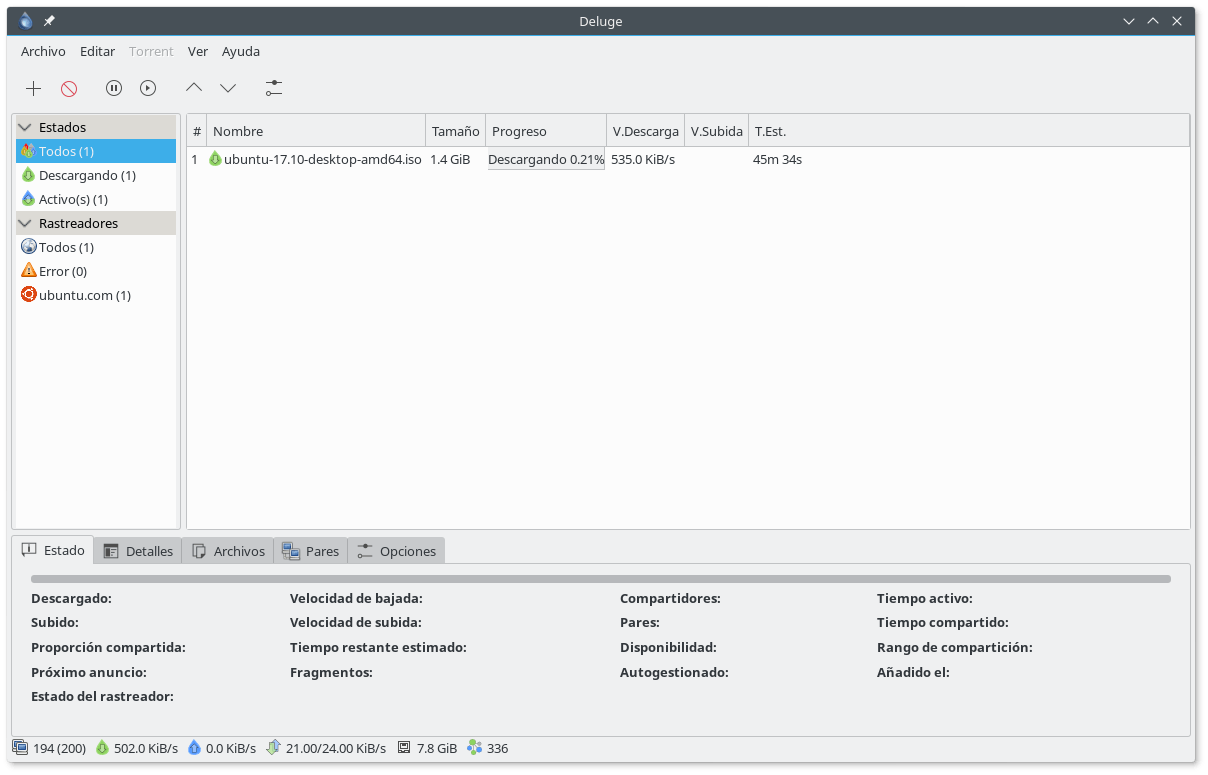Image resolution: width=1208 pixels, height=775 pixels.
Task: Select the ubuntu.com (1) tracker filter
Action: tap(96, 295)
